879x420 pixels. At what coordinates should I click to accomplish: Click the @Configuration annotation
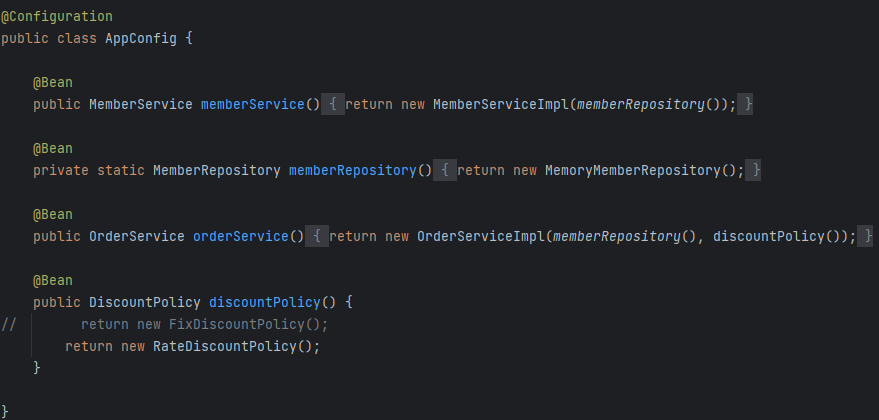57,17
